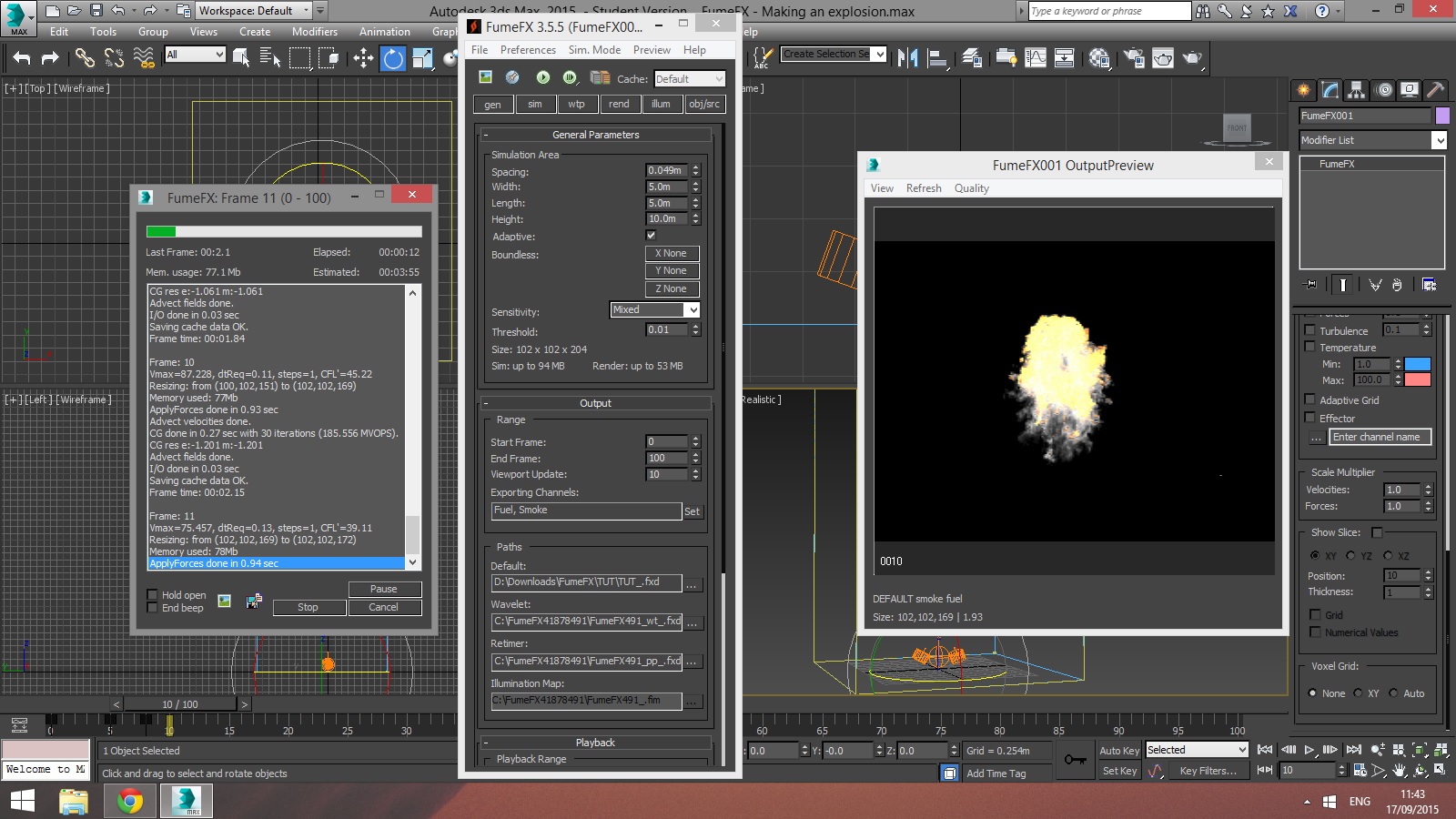
Task: Open the Motion command panel tab
Action: [1383, 90]
